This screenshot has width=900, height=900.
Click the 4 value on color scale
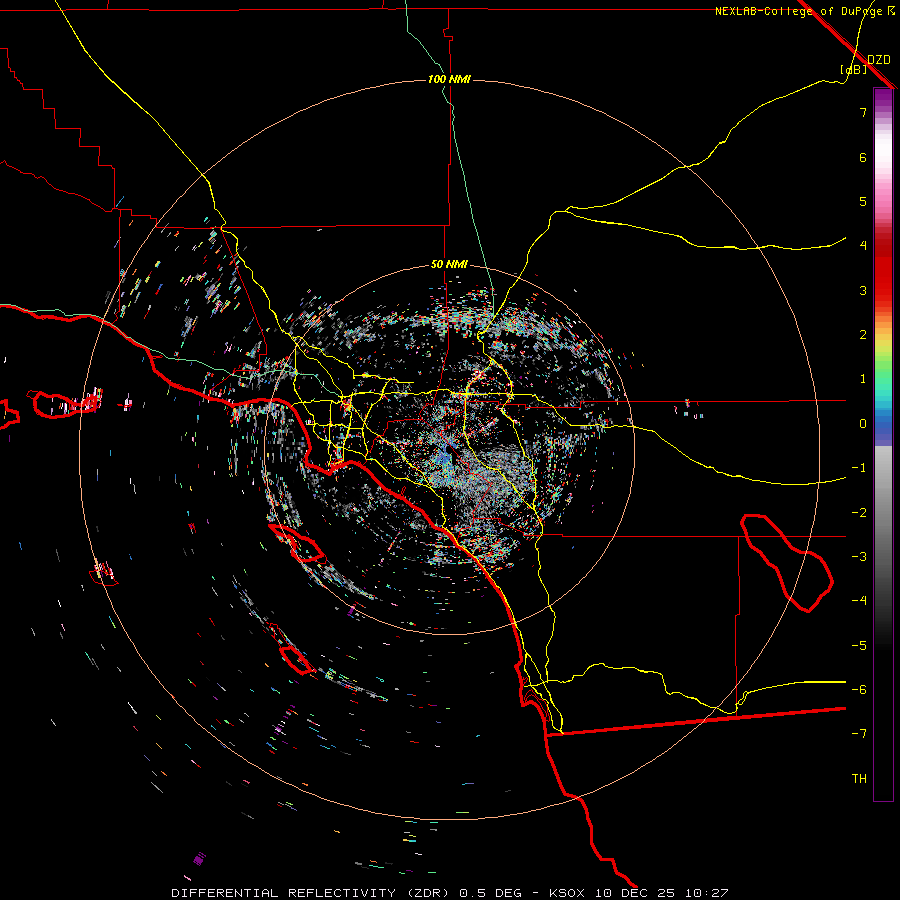point(863,246)
